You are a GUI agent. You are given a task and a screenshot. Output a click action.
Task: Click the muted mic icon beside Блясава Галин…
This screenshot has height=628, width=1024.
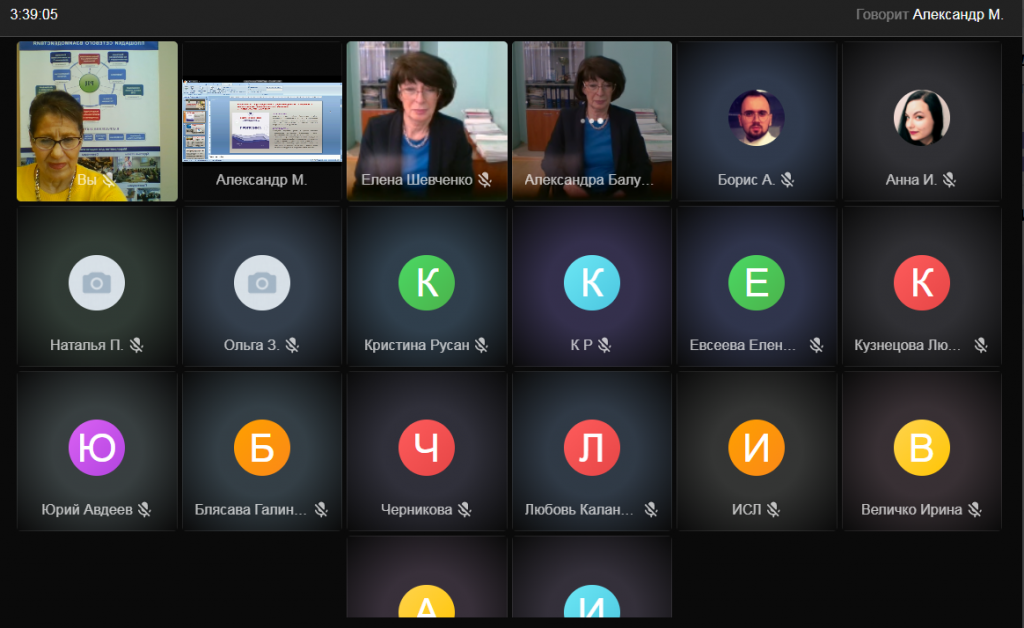321,510
